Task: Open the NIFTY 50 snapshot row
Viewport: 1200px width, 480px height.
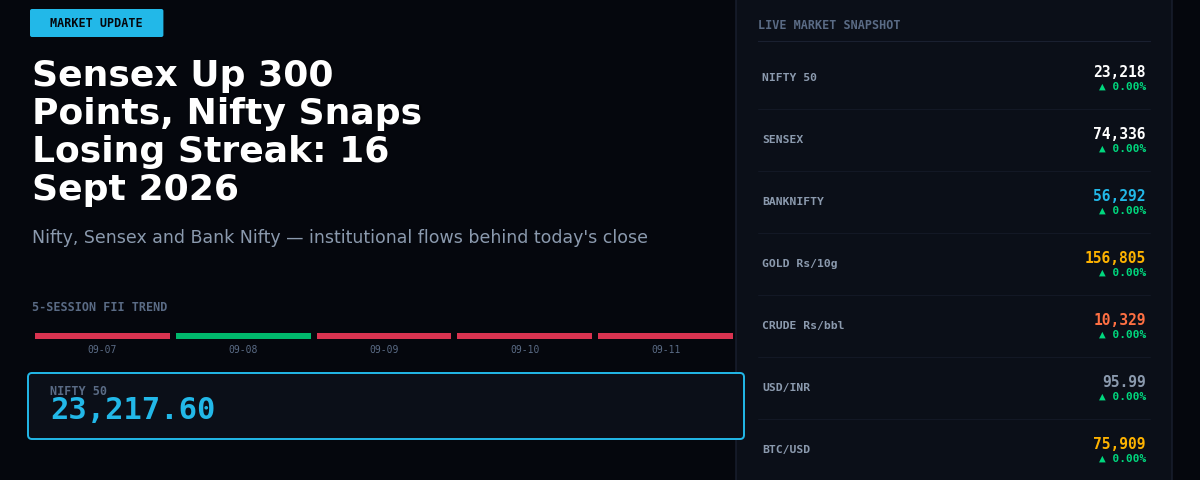Action: [x=954, y=78]
